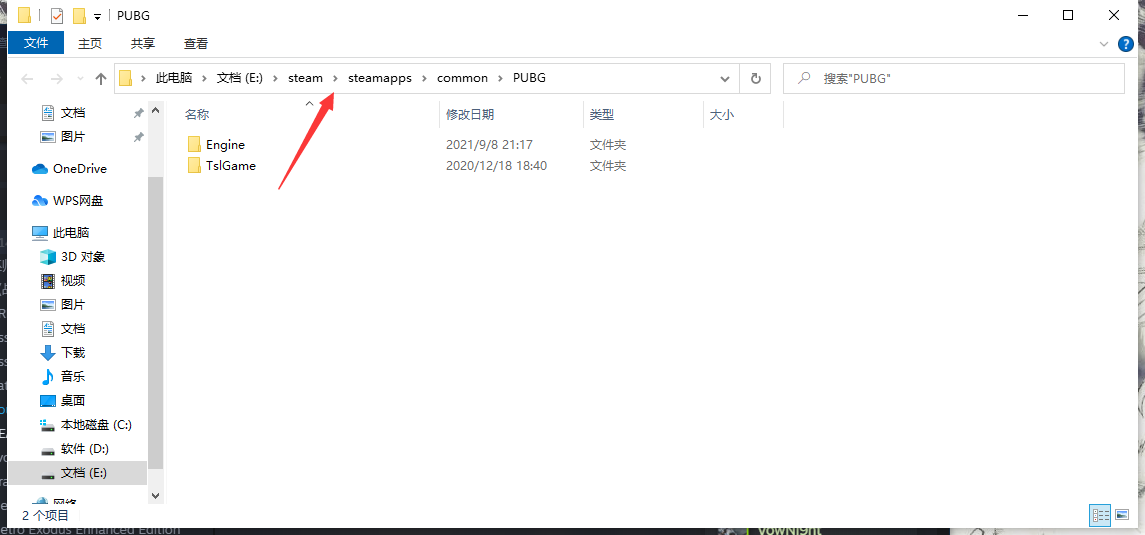The width and height of the screenshot is (1145, 535).
Task: Open address bar history dropdown
Action: [x=725, y=78]
